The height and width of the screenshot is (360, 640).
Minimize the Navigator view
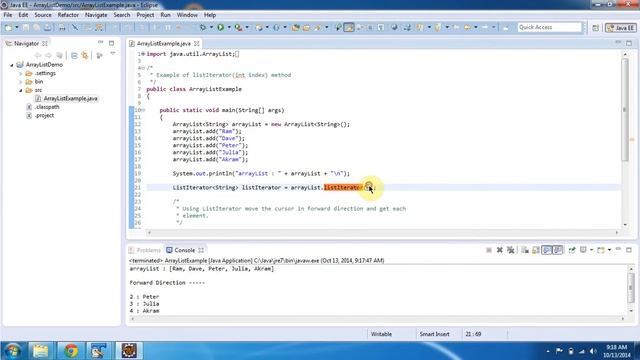pos(100,43)
